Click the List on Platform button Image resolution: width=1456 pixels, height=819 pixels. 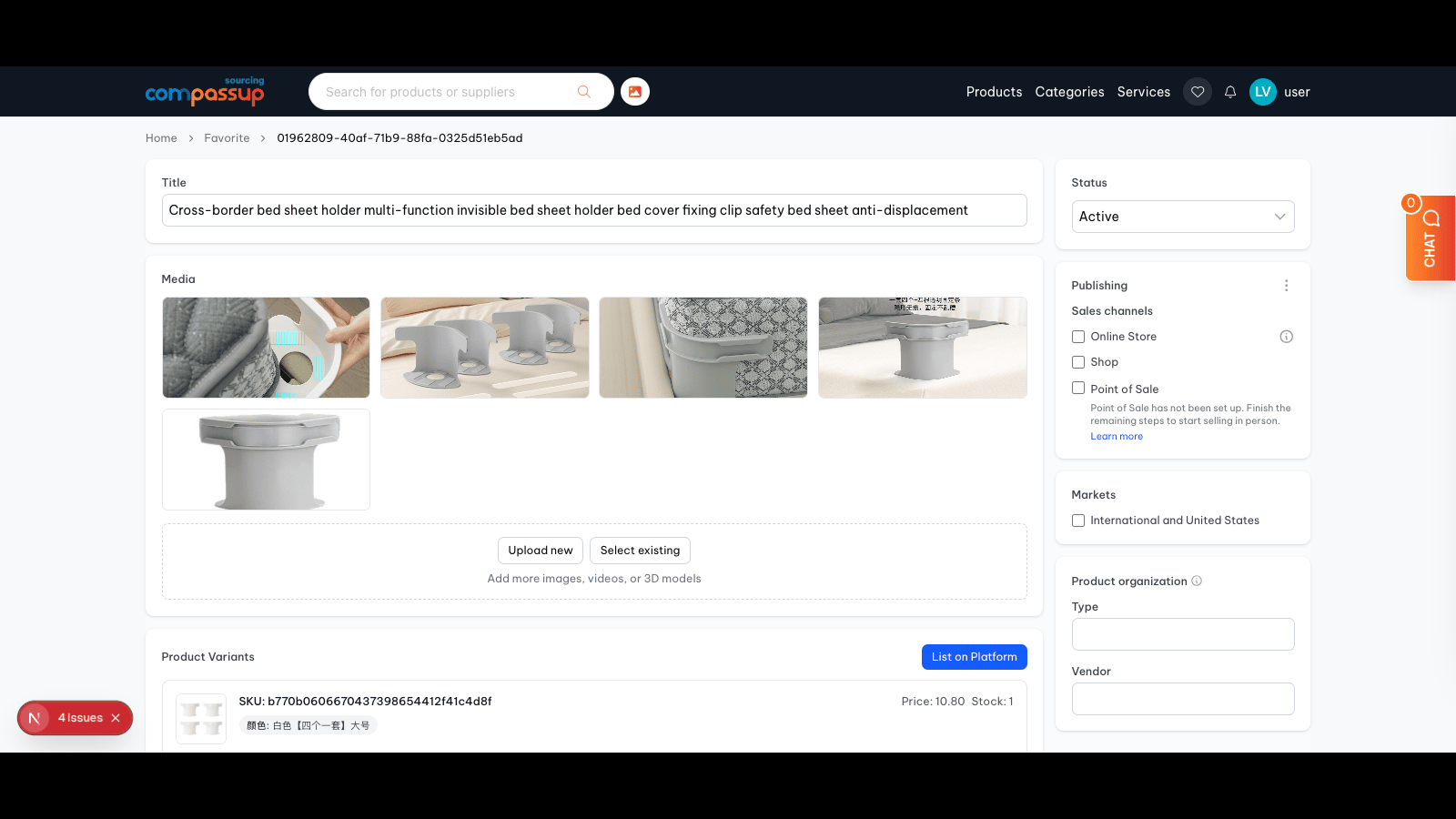(974, 656)
